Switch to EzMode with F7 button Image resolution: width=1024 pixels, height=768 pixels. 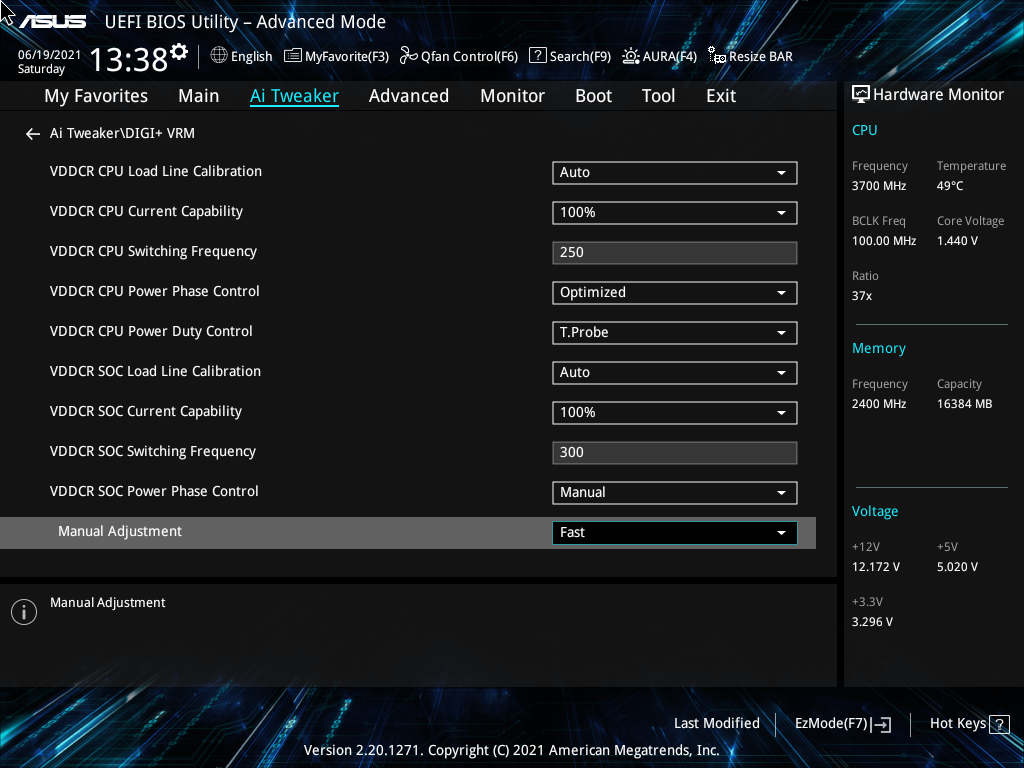[x=842, y=723]
